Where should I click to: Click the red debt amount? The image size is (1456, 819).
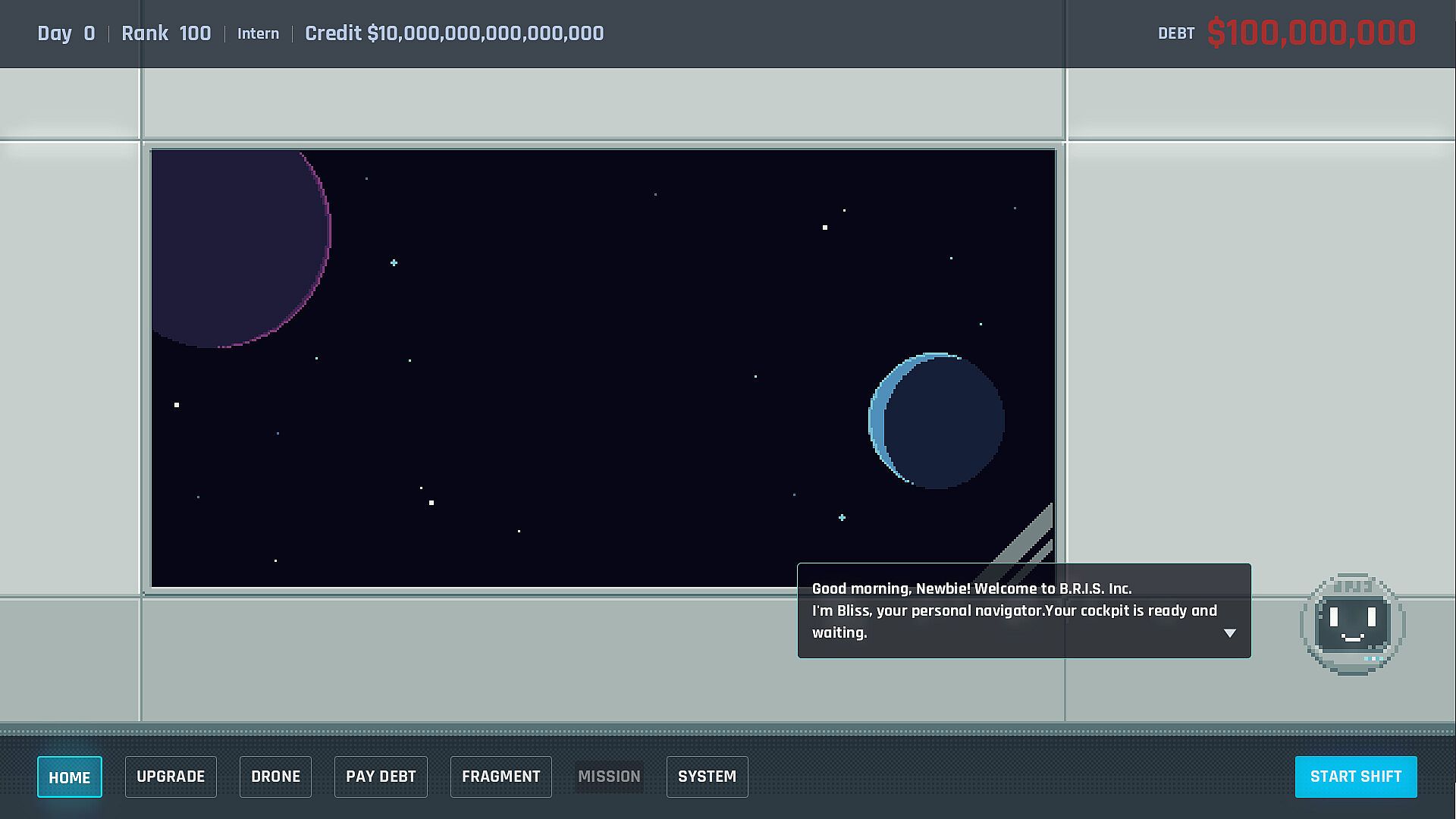click(1311, 33)
